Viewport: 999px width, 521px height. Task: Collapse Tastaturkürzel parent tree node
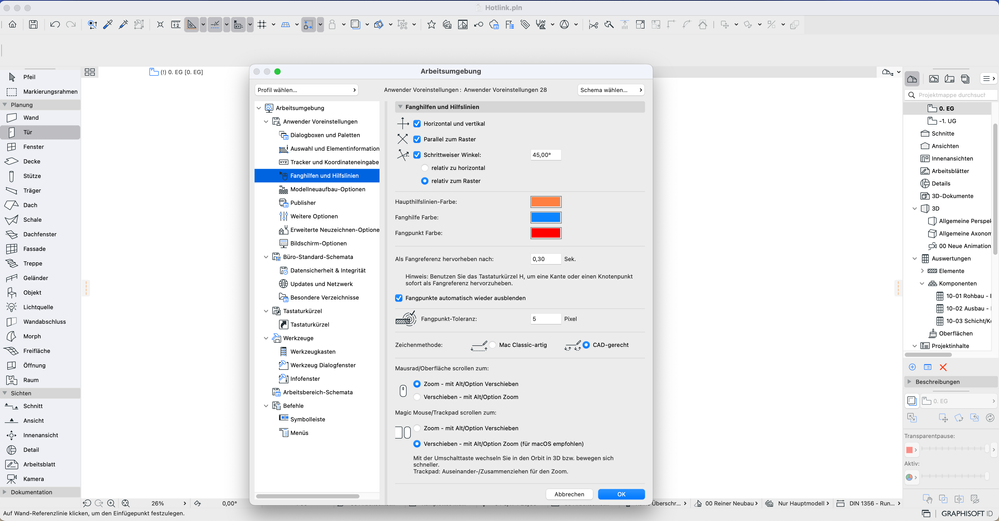tap(266, 311)
